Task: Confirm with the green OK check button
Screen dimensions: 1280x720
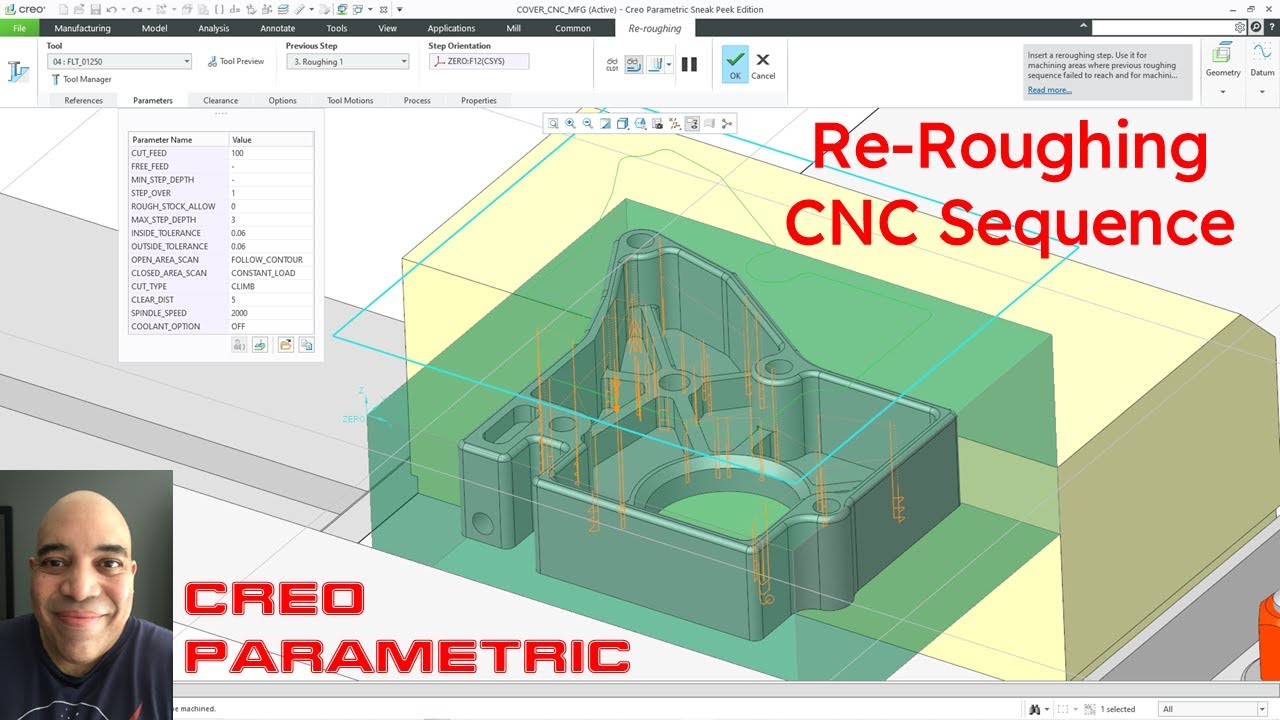Action: click(735, 65)
